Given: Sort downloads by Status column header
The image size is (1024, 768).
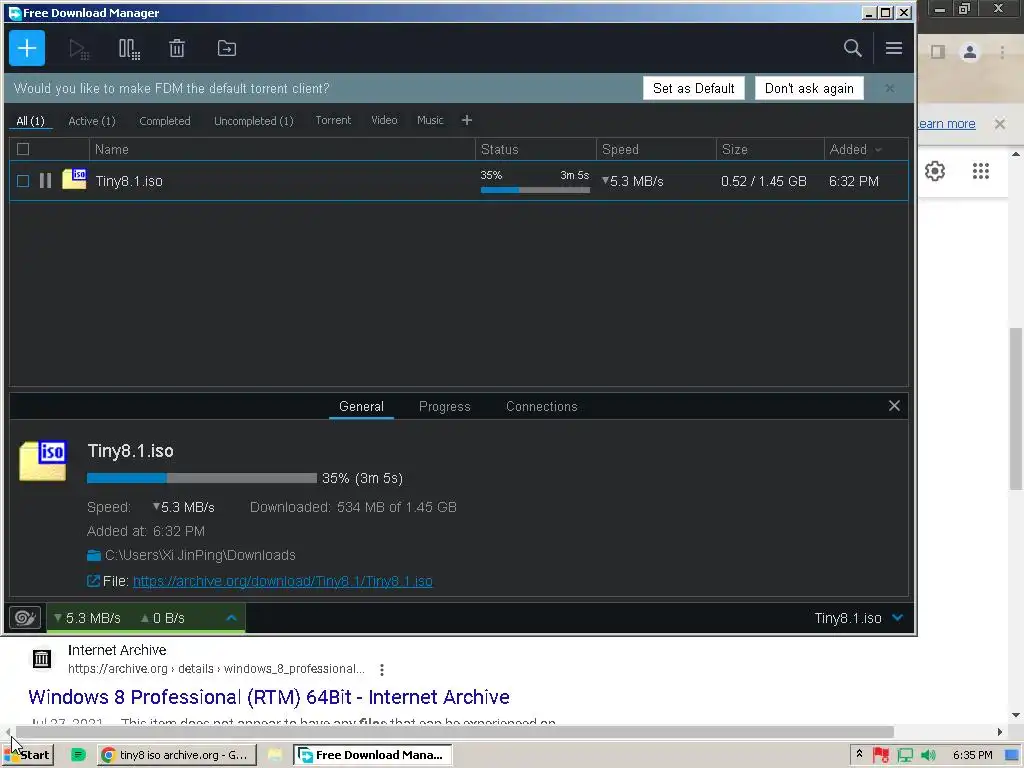Looking at the screenshot, I should pos(536,150).
